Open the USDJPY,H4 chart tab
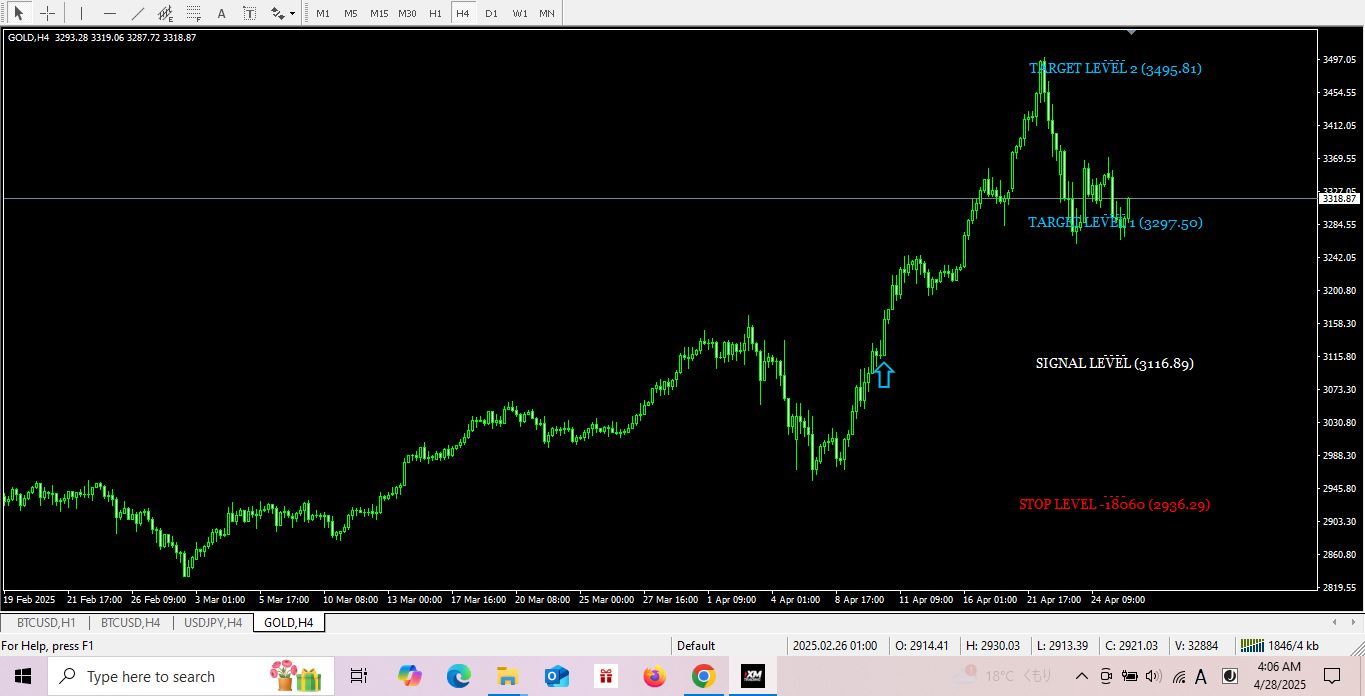This screenshot has height=696, width=1365. pos(213,622)
